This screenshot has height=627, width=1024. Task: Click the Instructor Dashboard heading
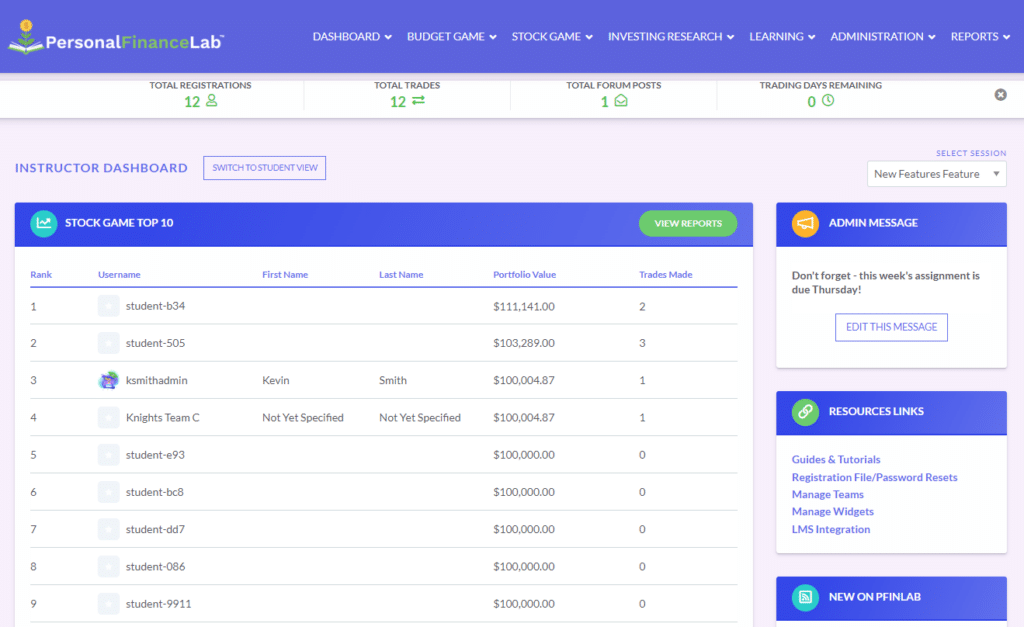click(x=101, y=168)
